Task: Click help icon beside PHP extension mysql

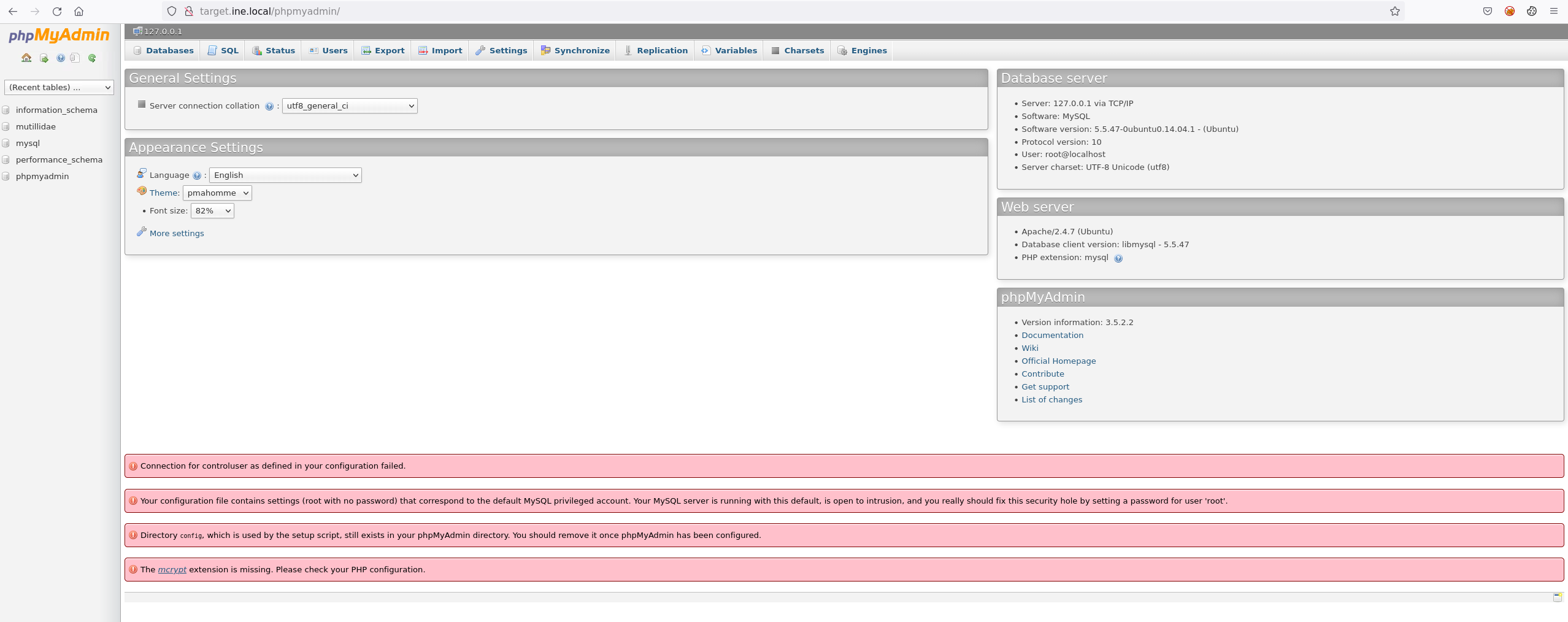Action: [1118, 258]
